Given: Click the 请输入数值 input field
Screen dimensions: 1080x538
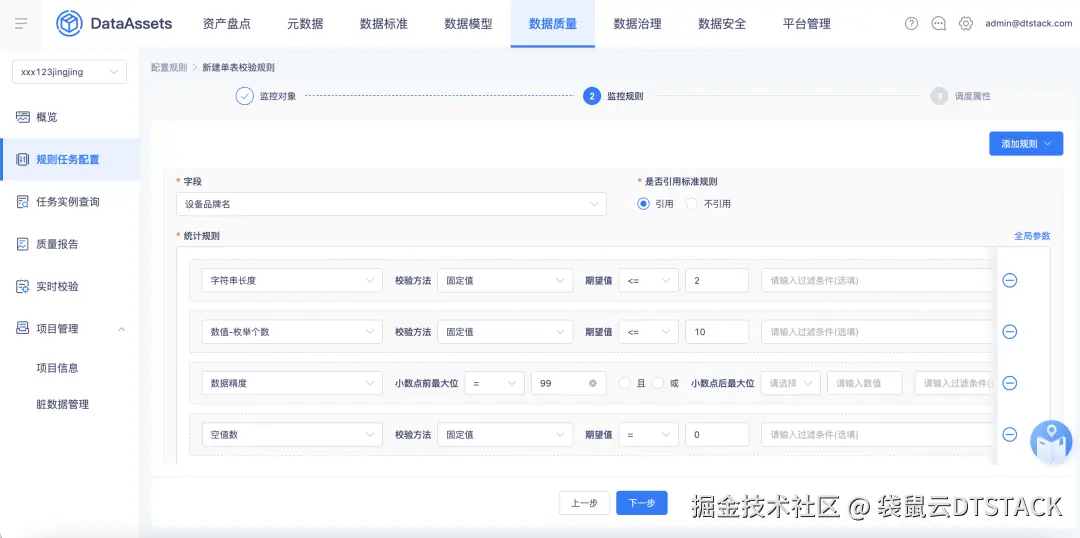Looking at the screenshot, I should point(865,383).
